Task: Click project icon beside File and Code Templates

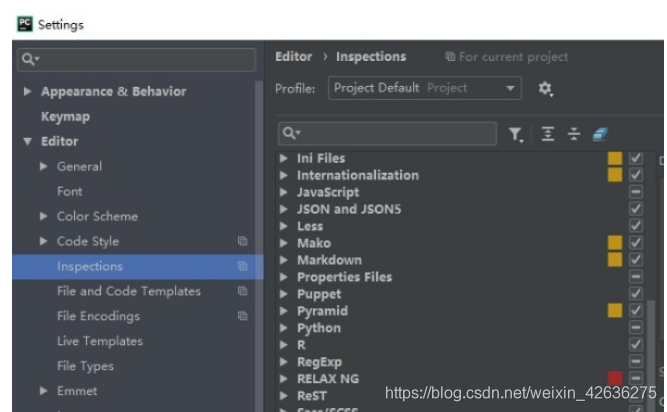Action: point(242,291)
